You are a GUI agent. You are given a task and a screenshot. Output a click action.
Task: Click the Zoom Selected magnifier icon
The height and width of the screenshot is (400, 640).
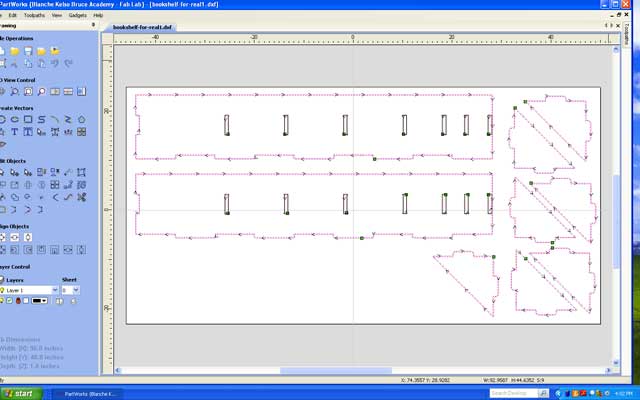[41, 91]
